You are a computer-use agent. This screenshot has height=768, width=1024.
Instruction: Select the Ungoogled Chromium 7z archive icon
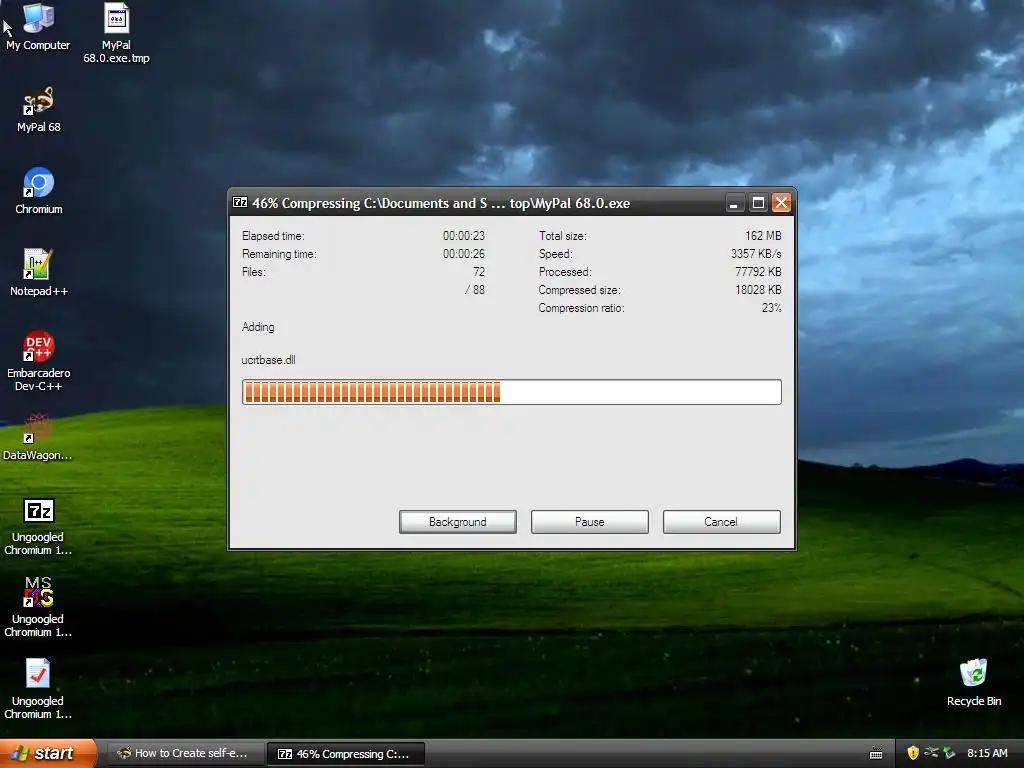tap(38, 526)
